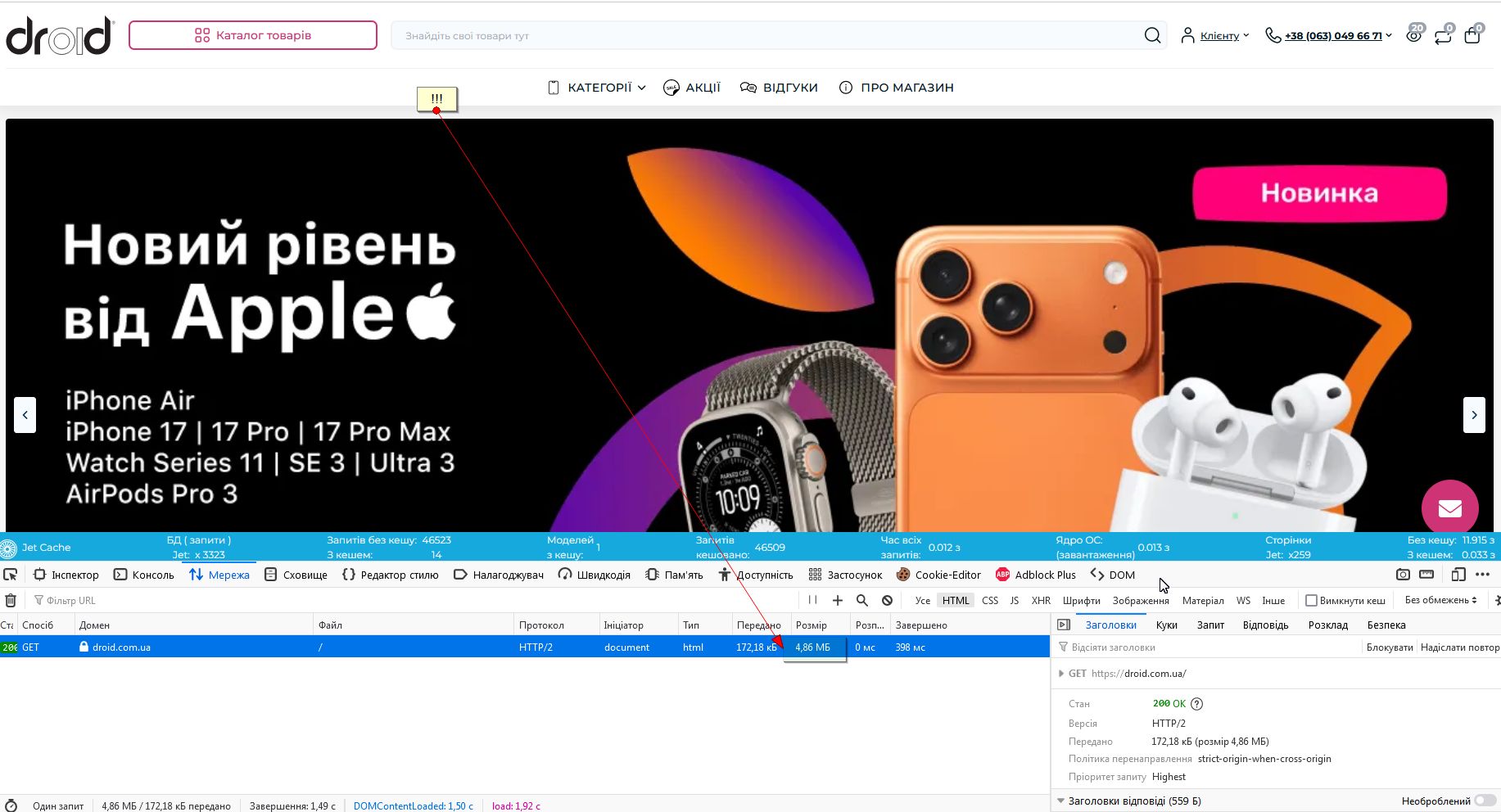Switch to the Налагоджувач tab
The height and width of the screenshot is (812, 1501).
click(499, 575)
